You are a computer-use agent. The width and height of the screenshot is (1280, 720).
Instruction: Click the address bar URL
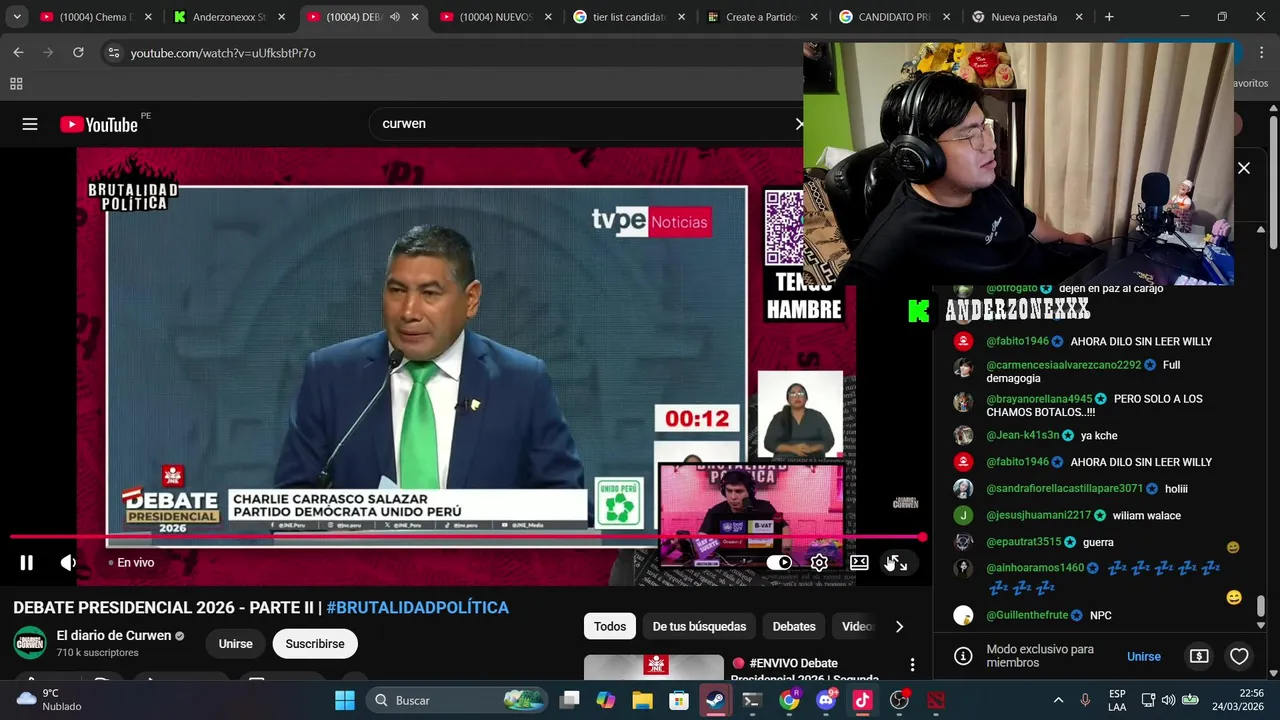[223, 53]
